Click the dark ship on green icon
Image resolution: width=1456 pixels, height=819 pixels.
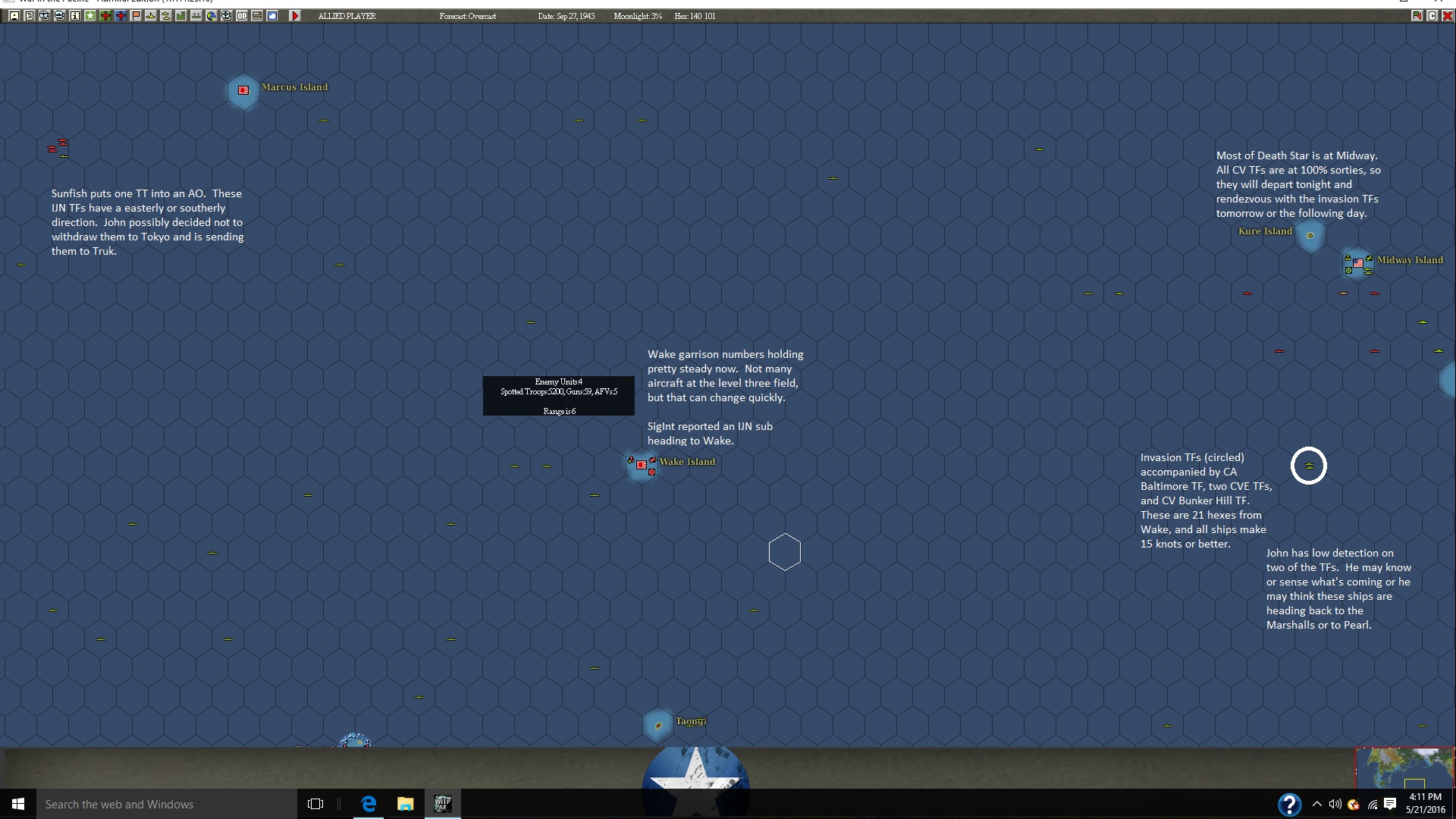pyautogui.click(x=196, y=16)
